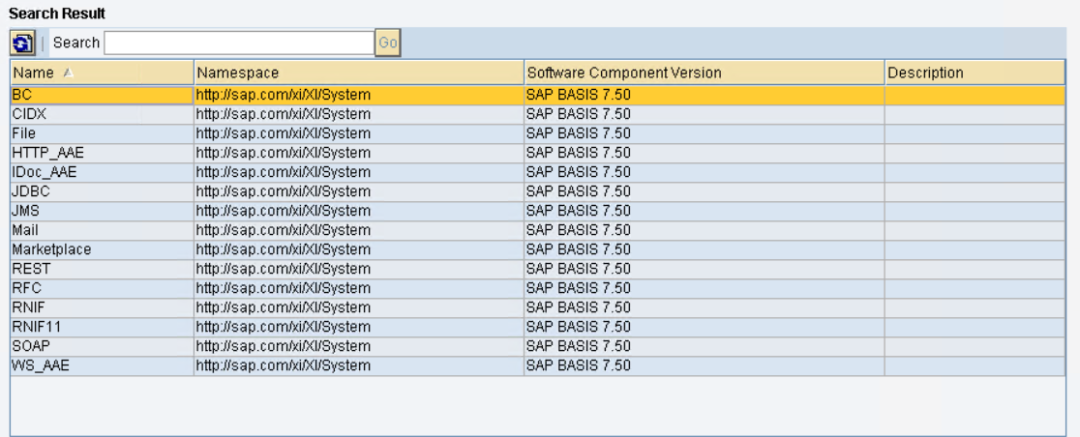This screenshot has width=1080, height=437.
Task: Click the sort arrow in Name header
Action: [x=68, y=72]
